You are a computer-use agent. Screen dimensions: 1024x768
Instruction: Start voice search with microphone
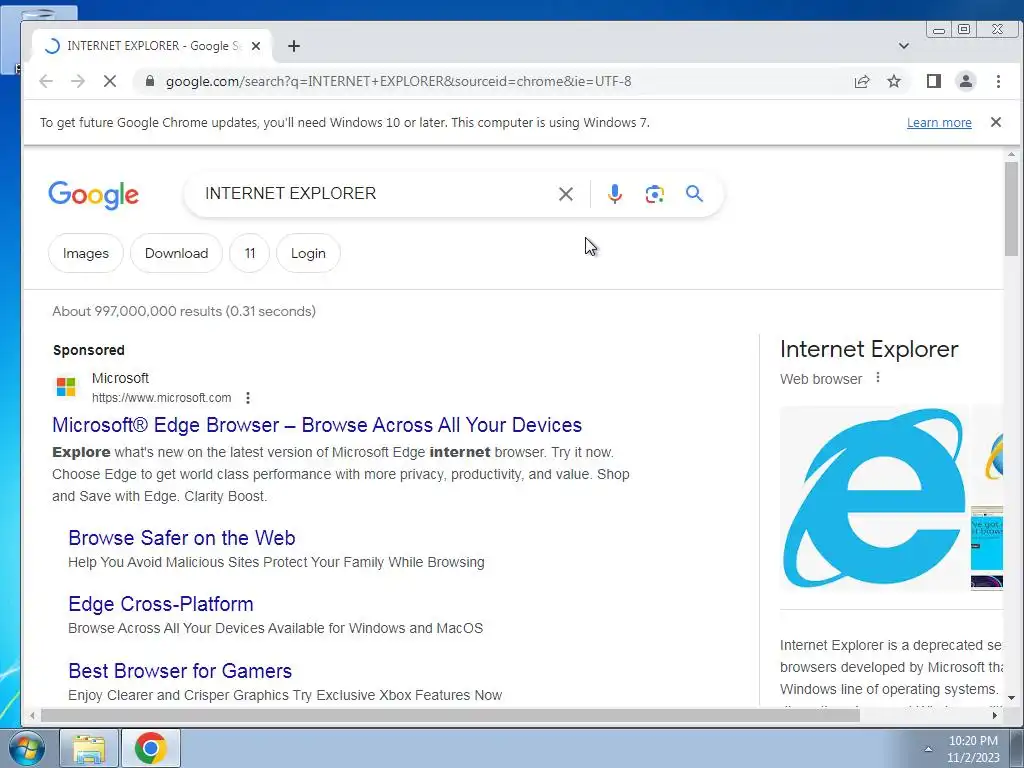pos(615,194)
